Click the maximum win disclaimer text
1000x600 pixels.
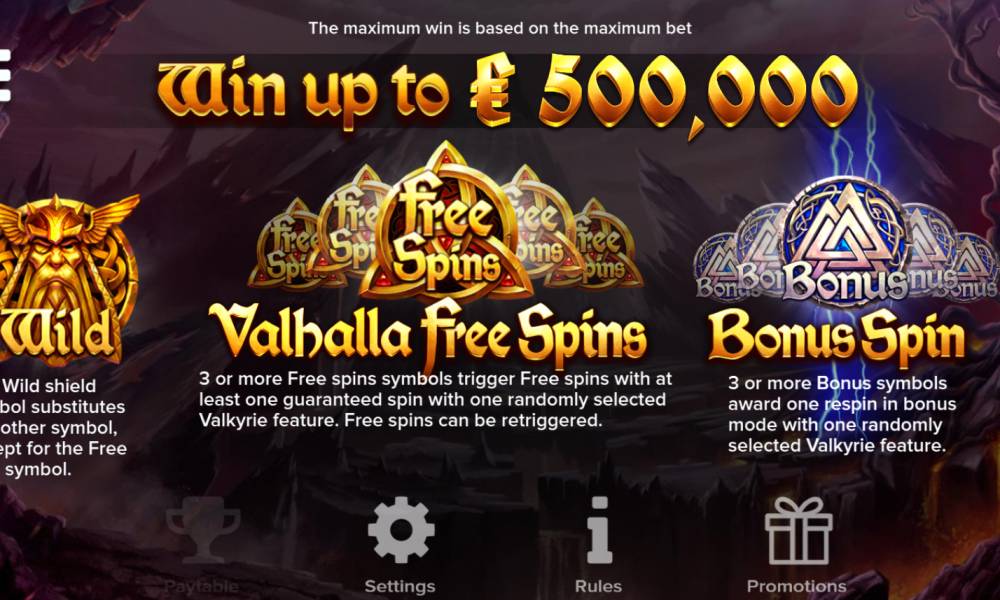(x=500, y=28)
